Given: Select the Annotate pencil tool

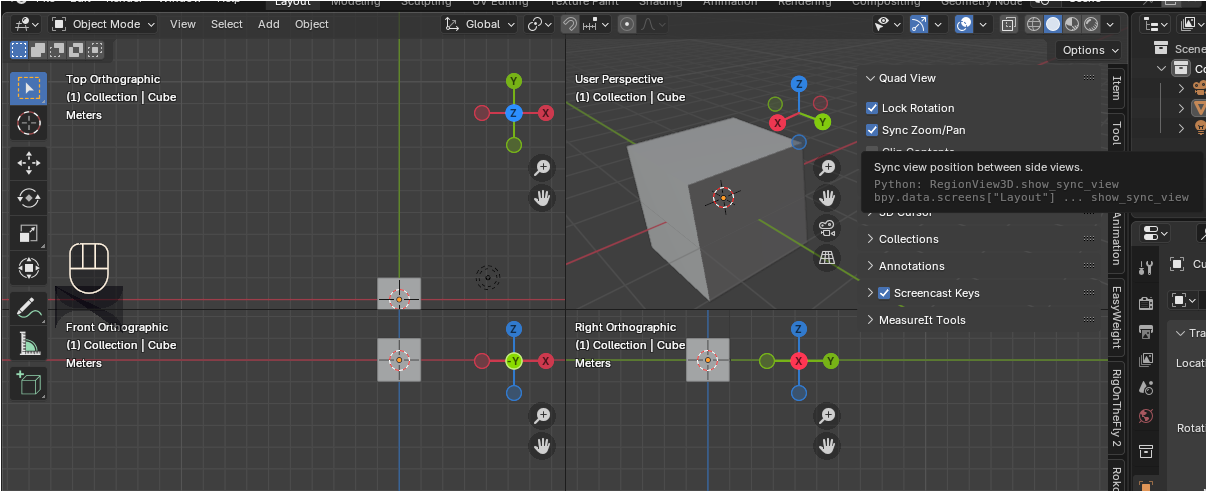Looking at the screenshot, I should (29, 308).
